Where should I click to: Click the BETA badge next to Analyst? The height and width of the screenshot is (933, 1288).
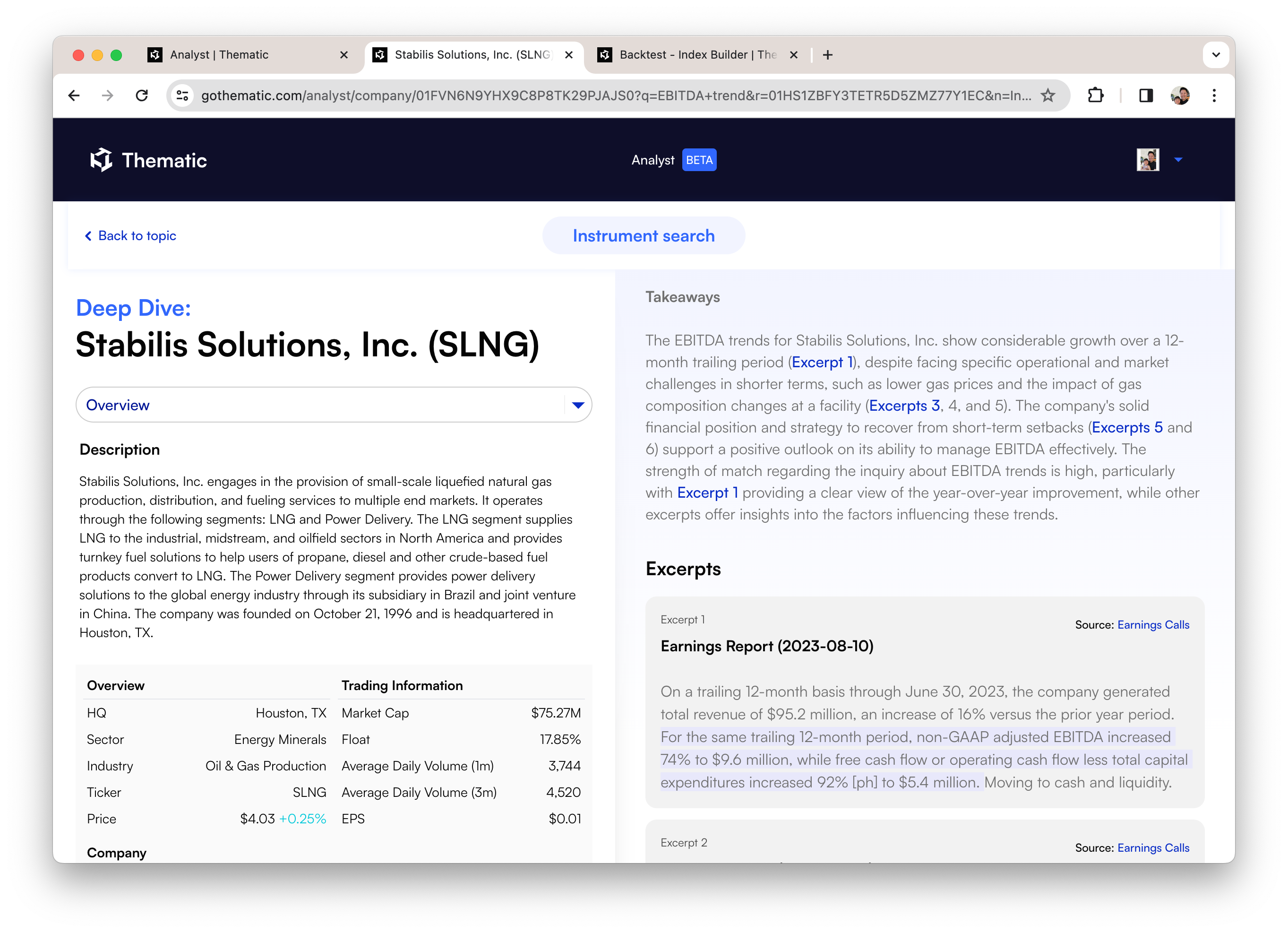click(x=699, y=160)
